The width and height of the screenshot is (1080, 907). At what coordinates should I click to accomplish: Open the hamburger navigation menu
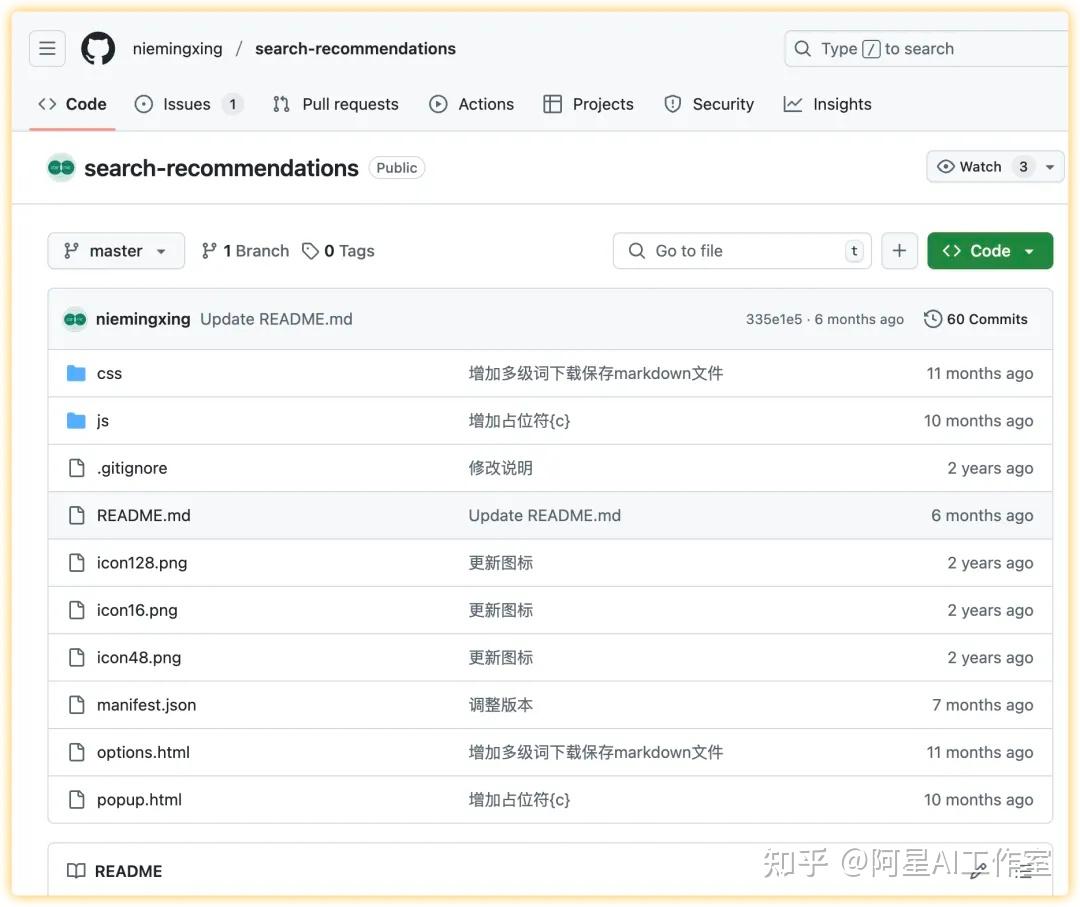(x=46, y=46)
